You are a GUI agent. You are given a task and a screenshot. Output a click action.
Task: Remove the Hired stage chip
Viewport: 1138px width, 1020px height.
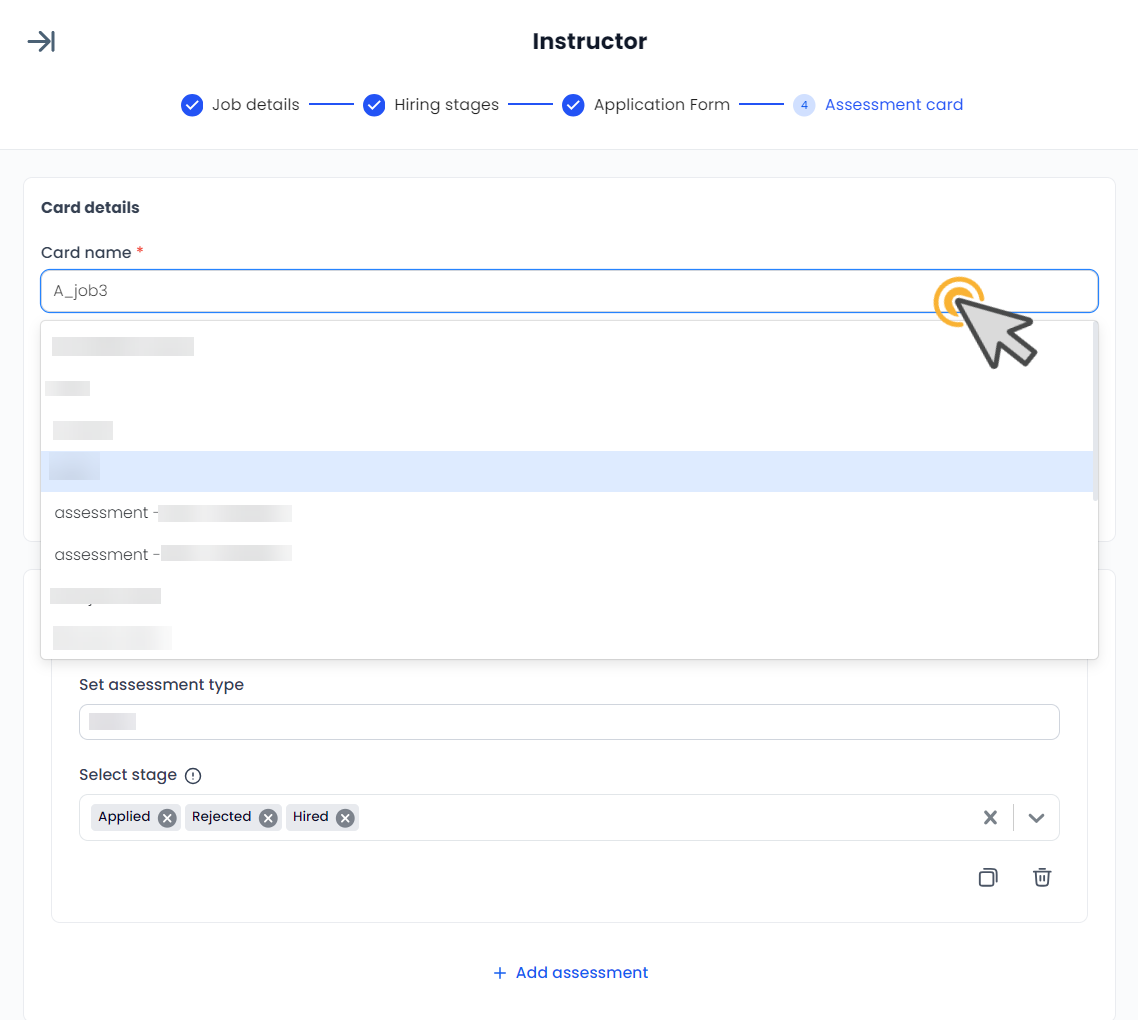pos(344,817)
